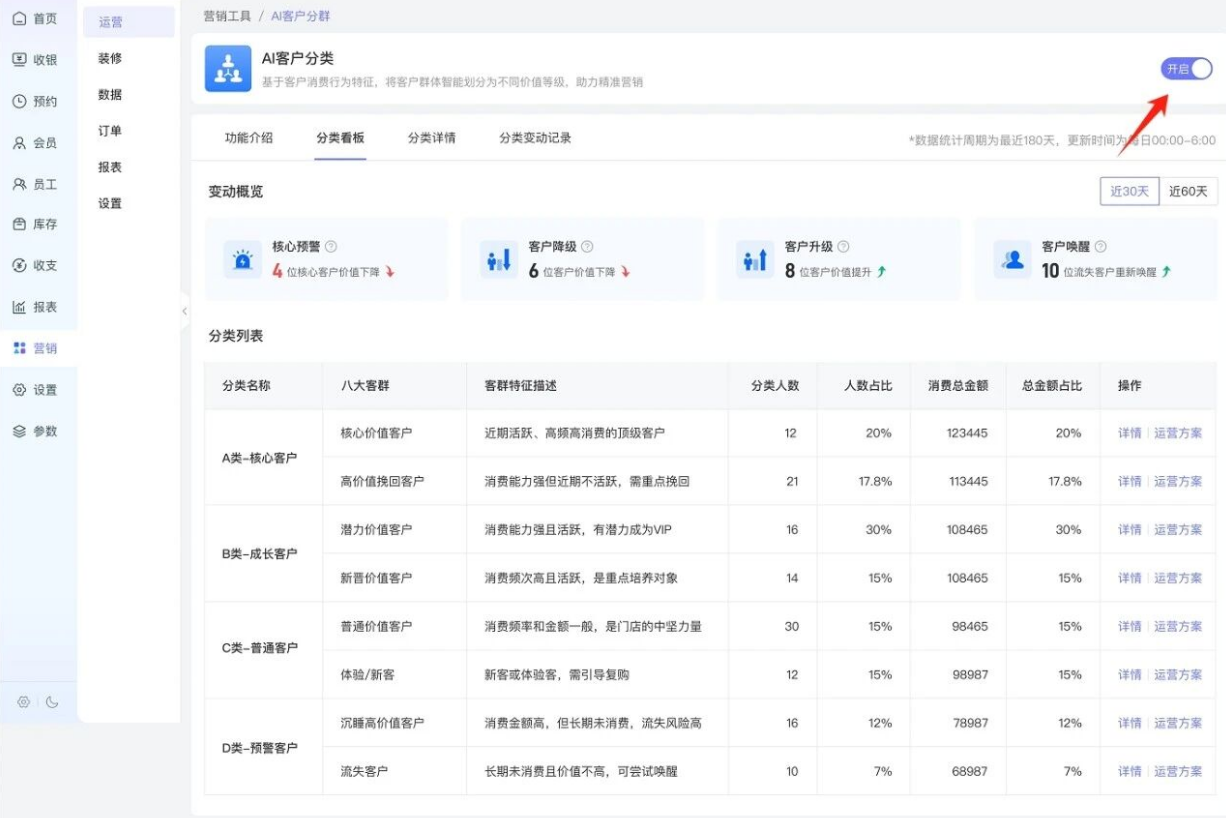
Task: Click the 库存 inventory icon
Action: [19, 224]
